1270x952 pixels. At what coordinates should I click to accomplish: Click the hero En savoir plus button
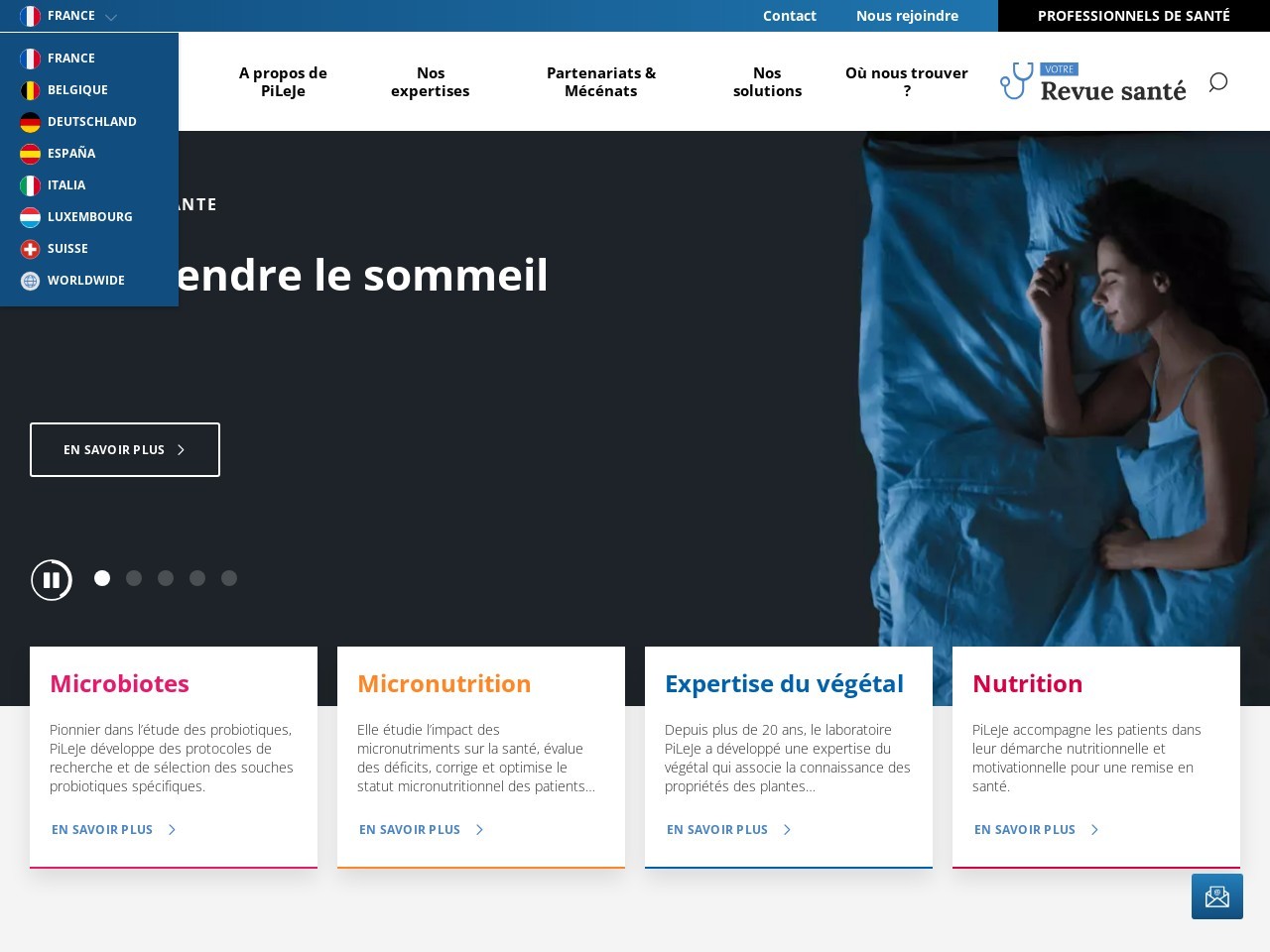125,450
